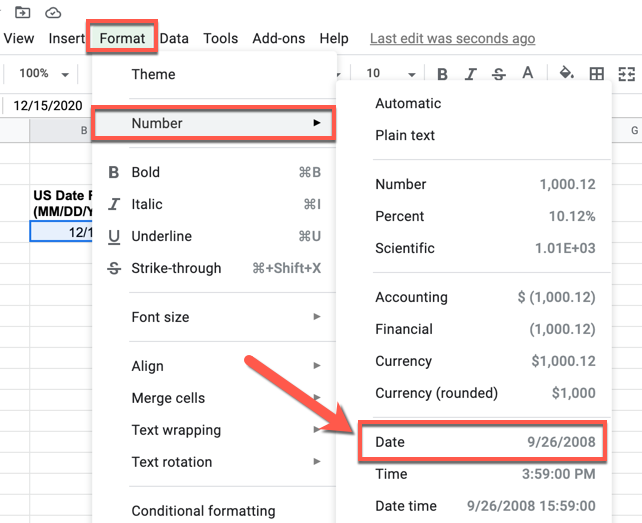Click the Italic toolbar icon
Screen dimensions: 642x523
tap(471, 73)
